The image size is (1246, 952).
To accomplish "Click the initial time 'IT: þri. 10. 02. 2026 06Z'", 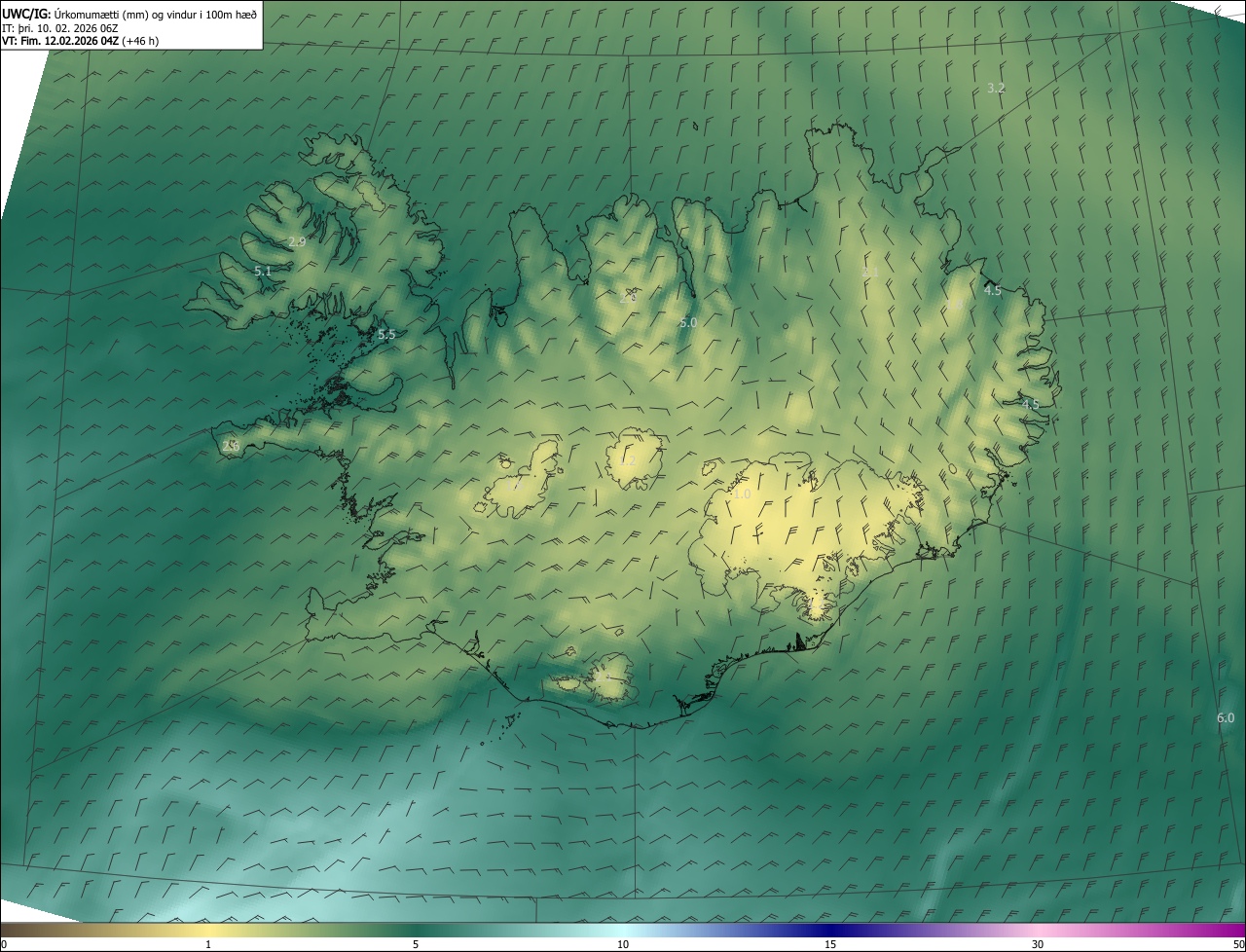I will point(60,27).
